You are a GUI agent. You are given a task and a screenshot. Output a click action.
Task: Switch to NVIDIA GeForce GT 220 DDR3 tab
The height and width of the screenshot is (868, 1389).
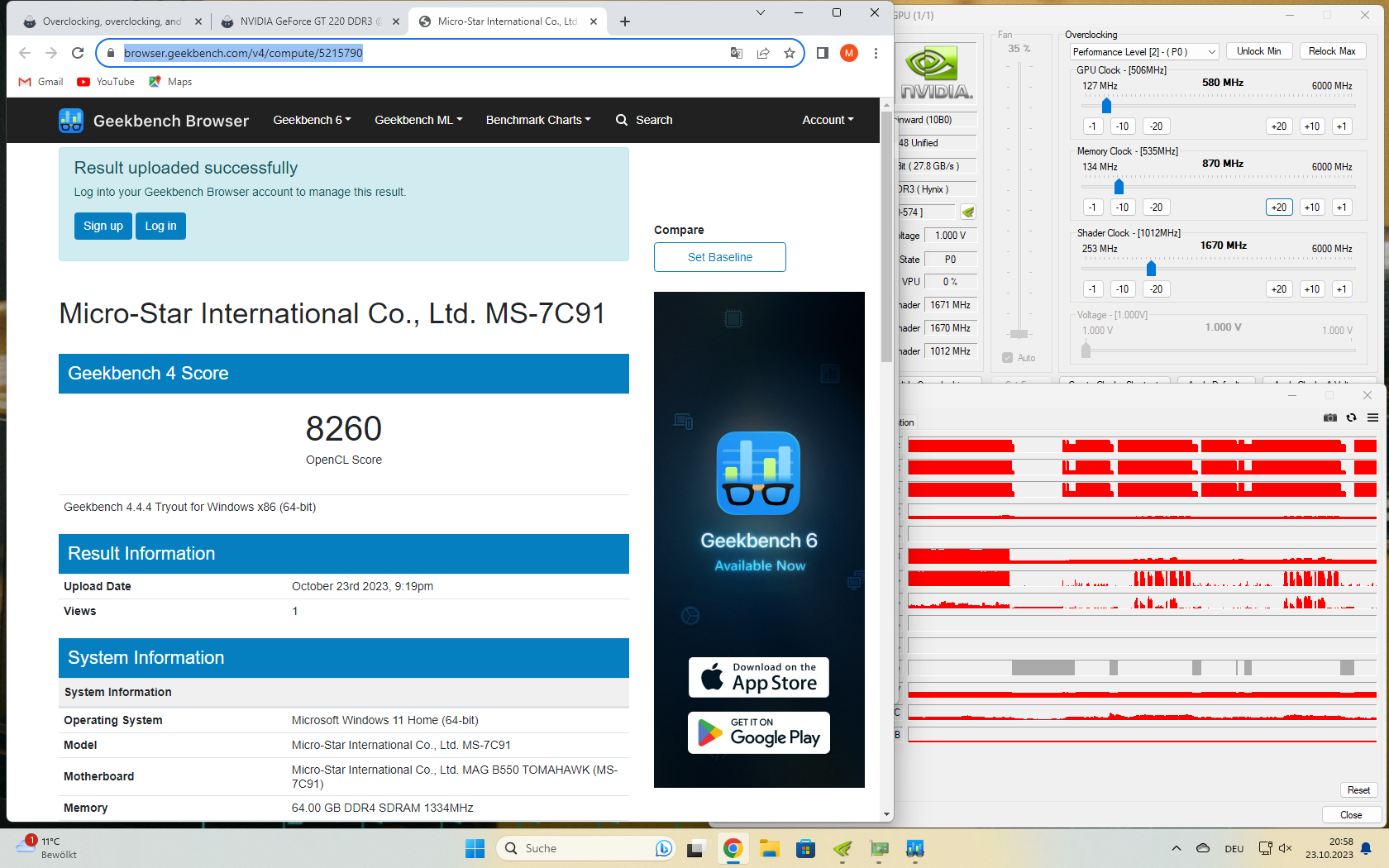click(311, 21)
